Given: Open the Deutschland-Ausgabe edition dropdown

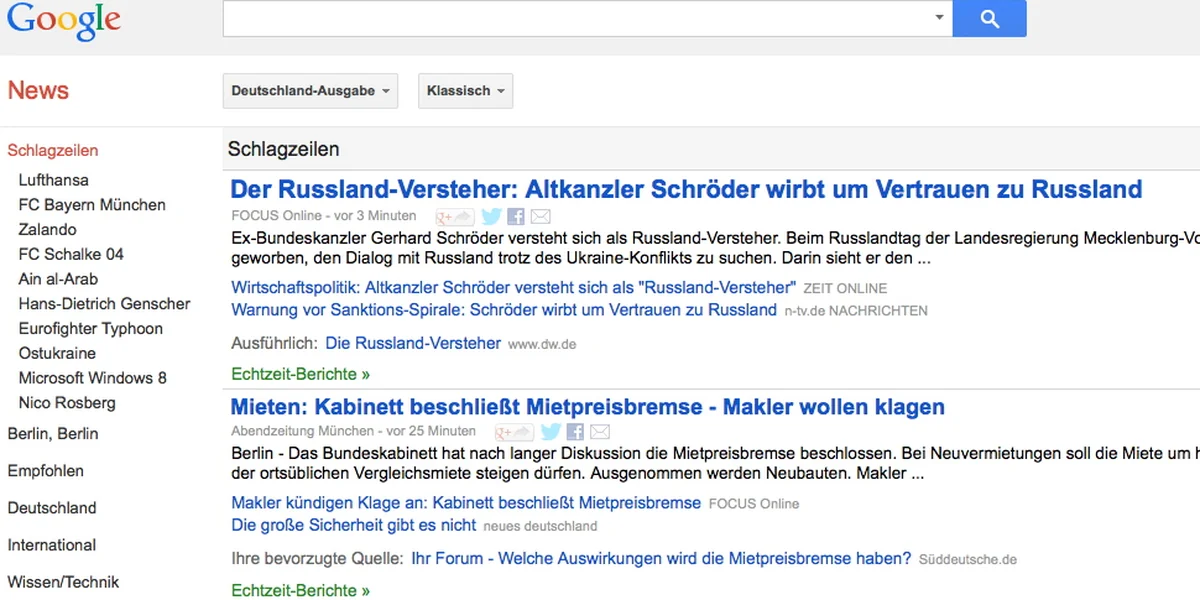Looking at the screenshot, I should point(310,91).
